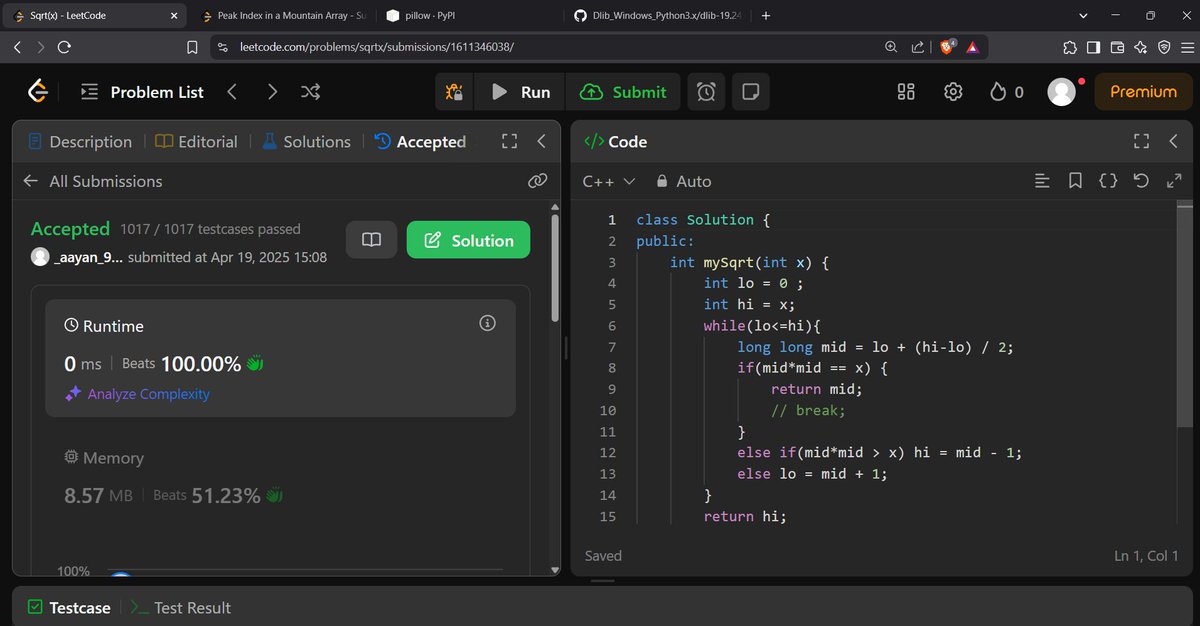
Task: Pick a random problem with shuffle icon
Action: 310,92
